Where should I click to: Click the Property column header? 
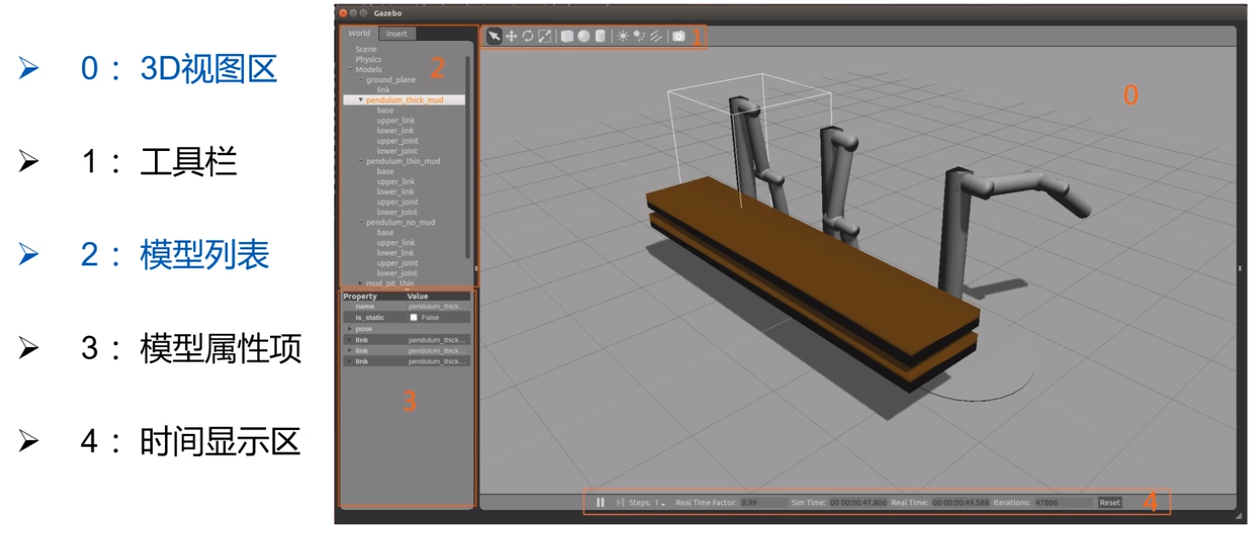pos(374,296)
